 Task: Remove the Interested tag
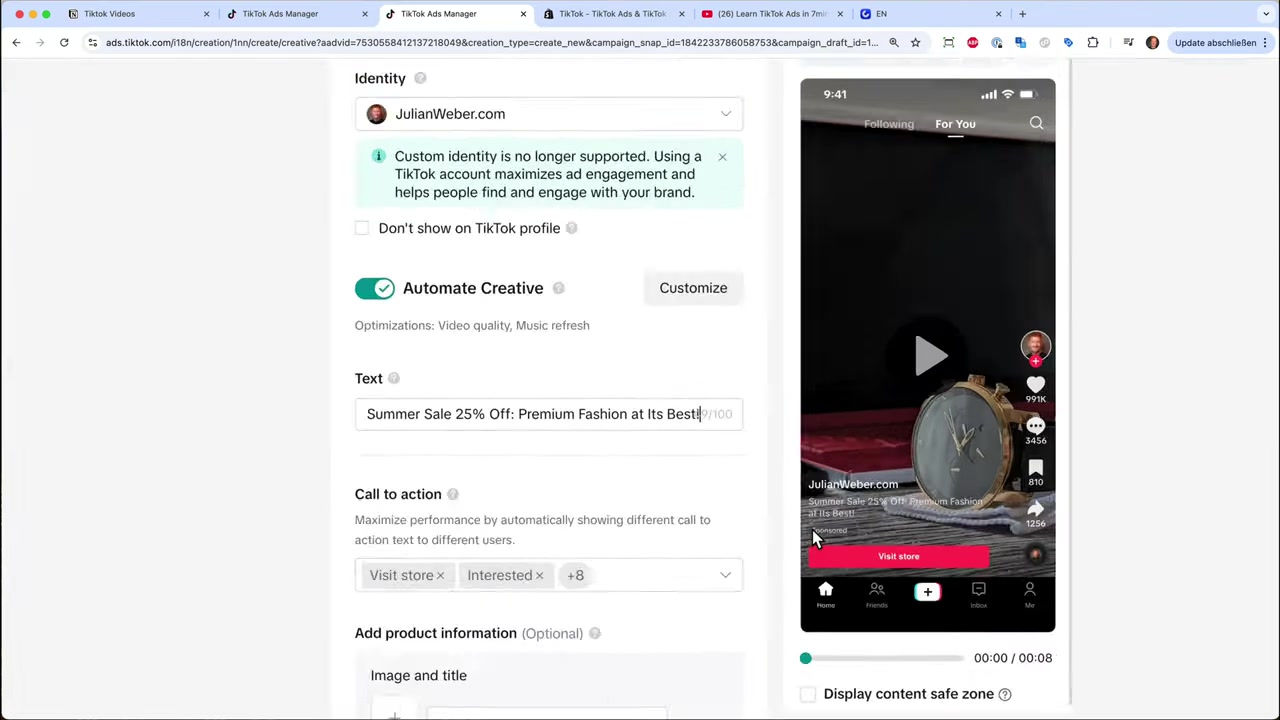tap(539, 576)
